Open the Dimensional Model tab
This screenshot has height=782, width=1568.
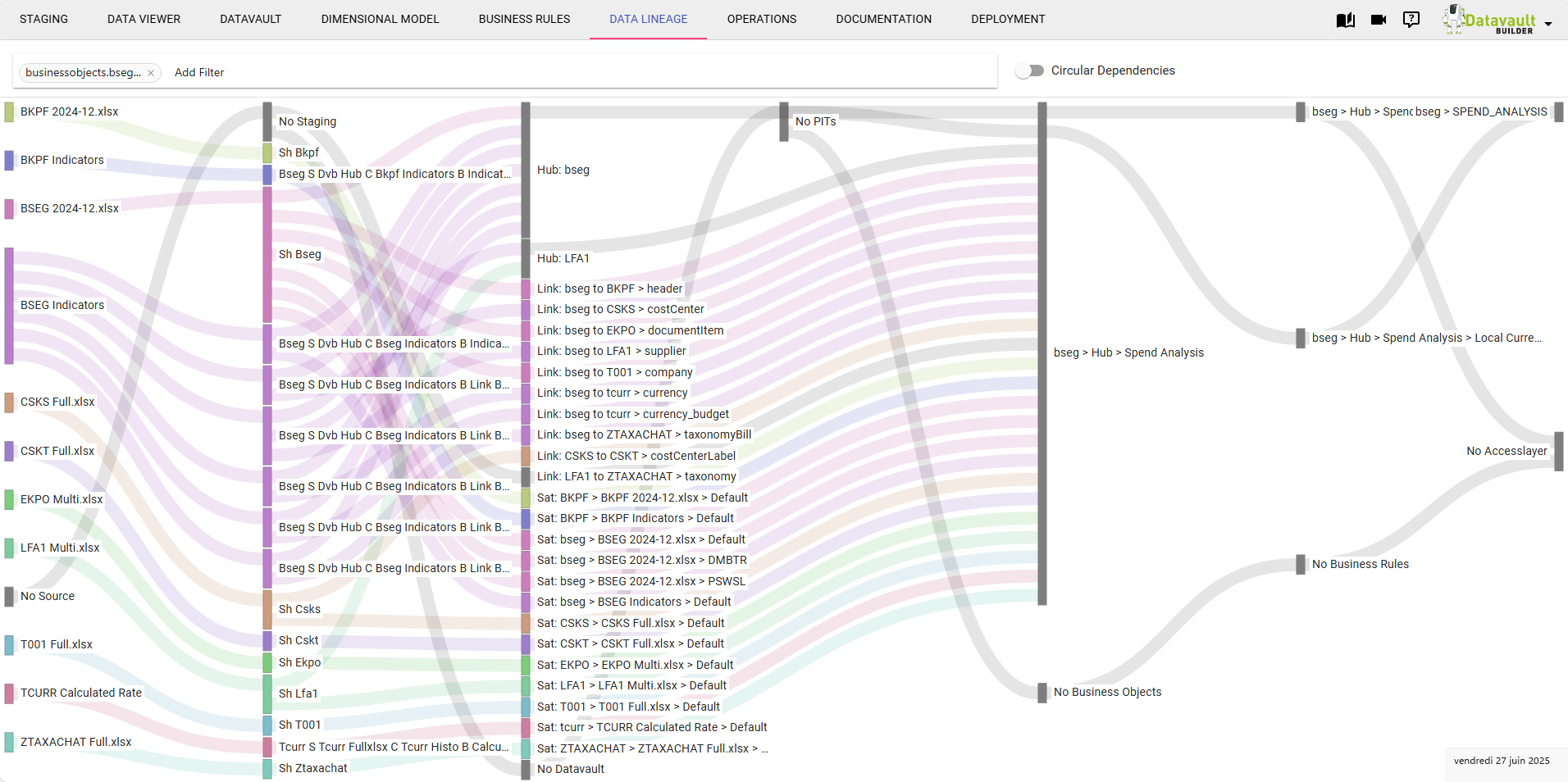pyautogui.click(x=380, y=19)
